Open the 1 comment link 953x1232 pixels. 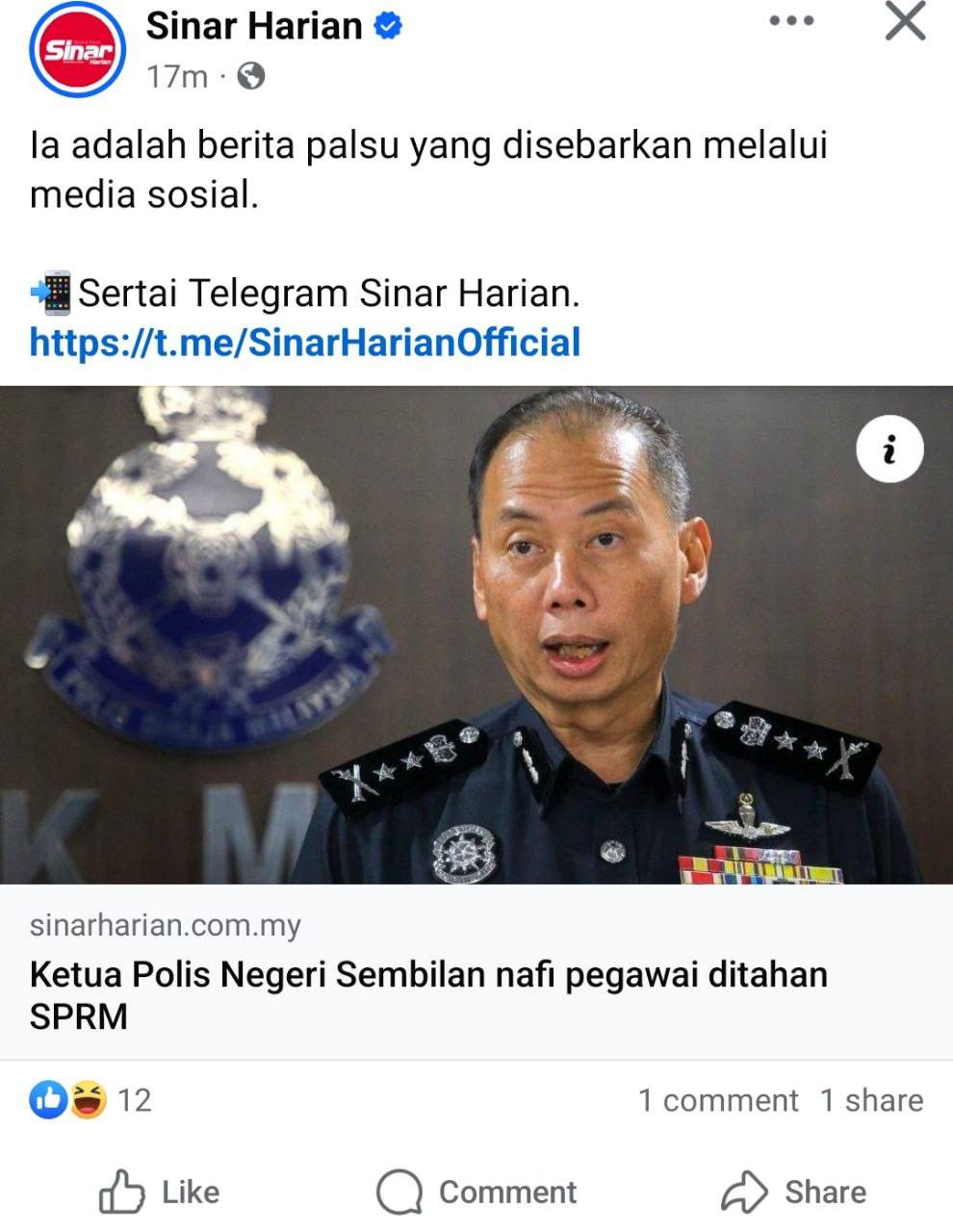click(718, 1100)
